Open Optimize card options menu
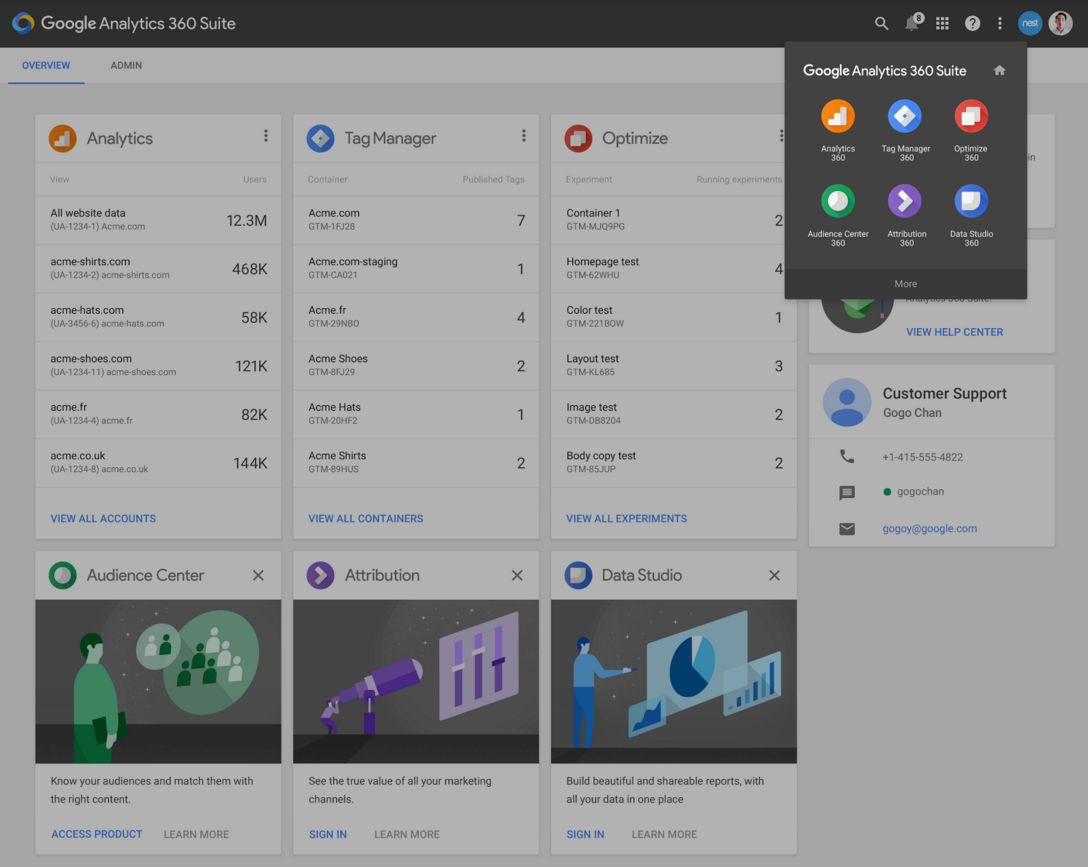 (781, 136)
